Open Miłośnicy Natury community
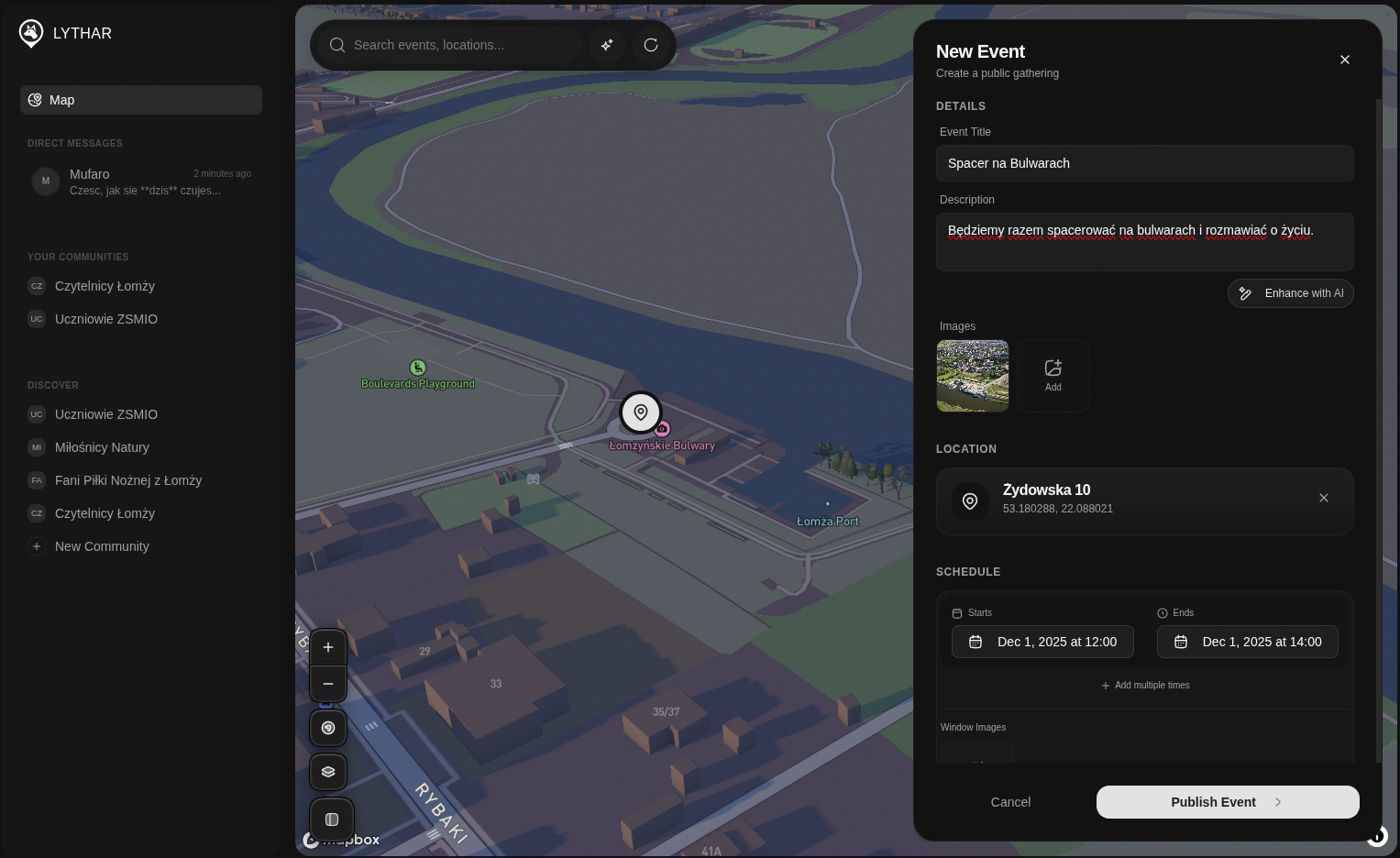Screen dimensions: 1400x858 [x=102, y=447]
